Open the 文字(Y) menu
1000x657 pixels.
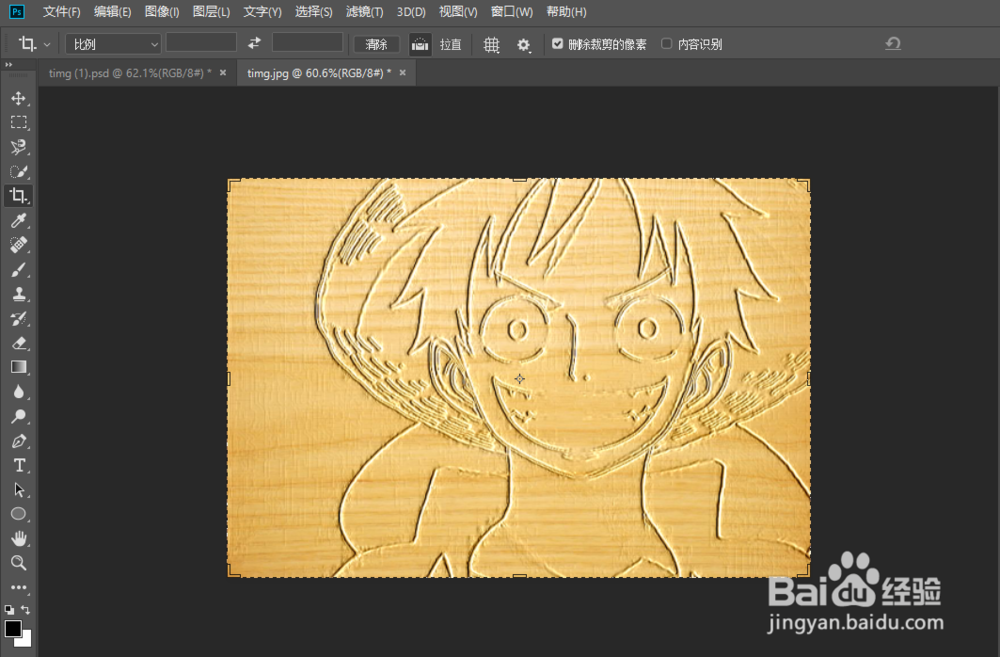coord(262,12)
